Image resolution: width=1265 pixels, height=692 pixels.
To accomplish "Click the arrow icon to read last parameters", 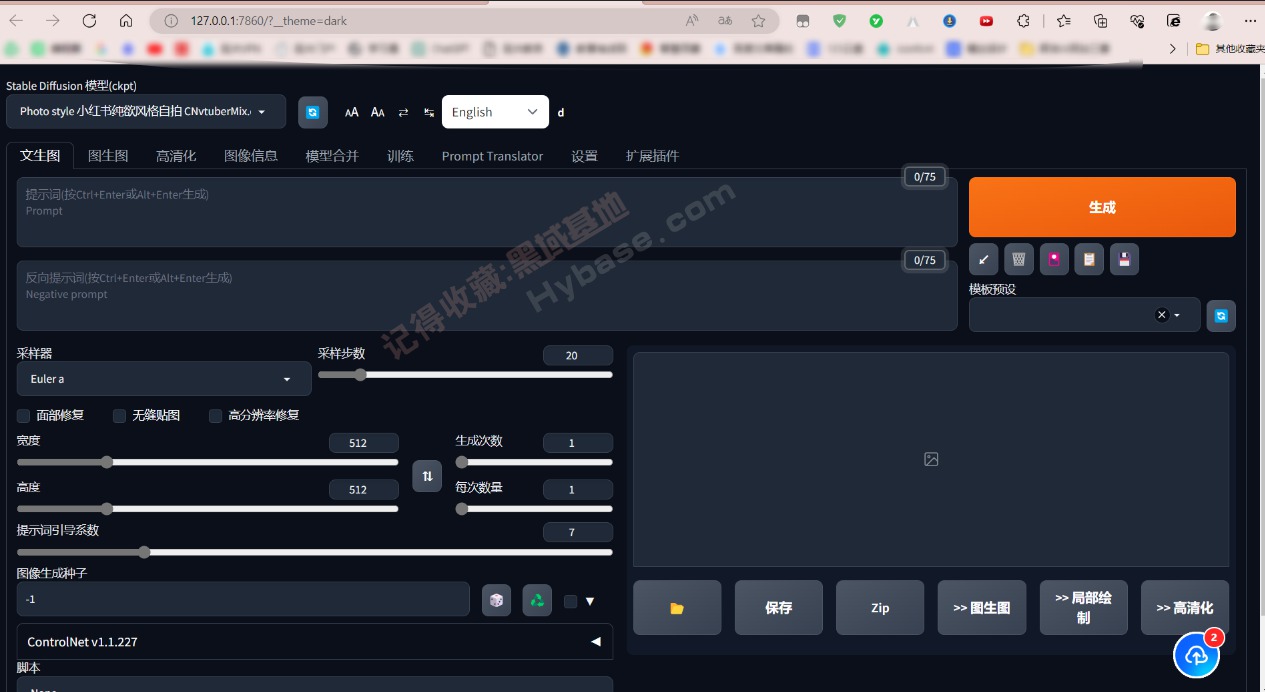I will tap(983, 260).
